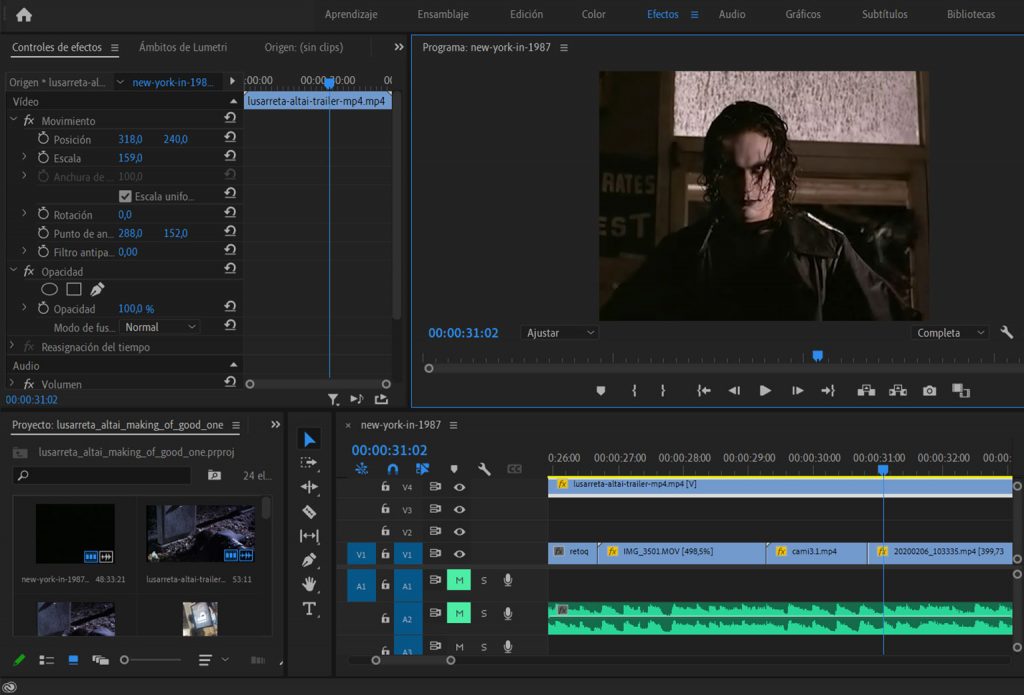Reset the Escala parameter
This screenshot has height=695, width=1024.
point(230,155)
